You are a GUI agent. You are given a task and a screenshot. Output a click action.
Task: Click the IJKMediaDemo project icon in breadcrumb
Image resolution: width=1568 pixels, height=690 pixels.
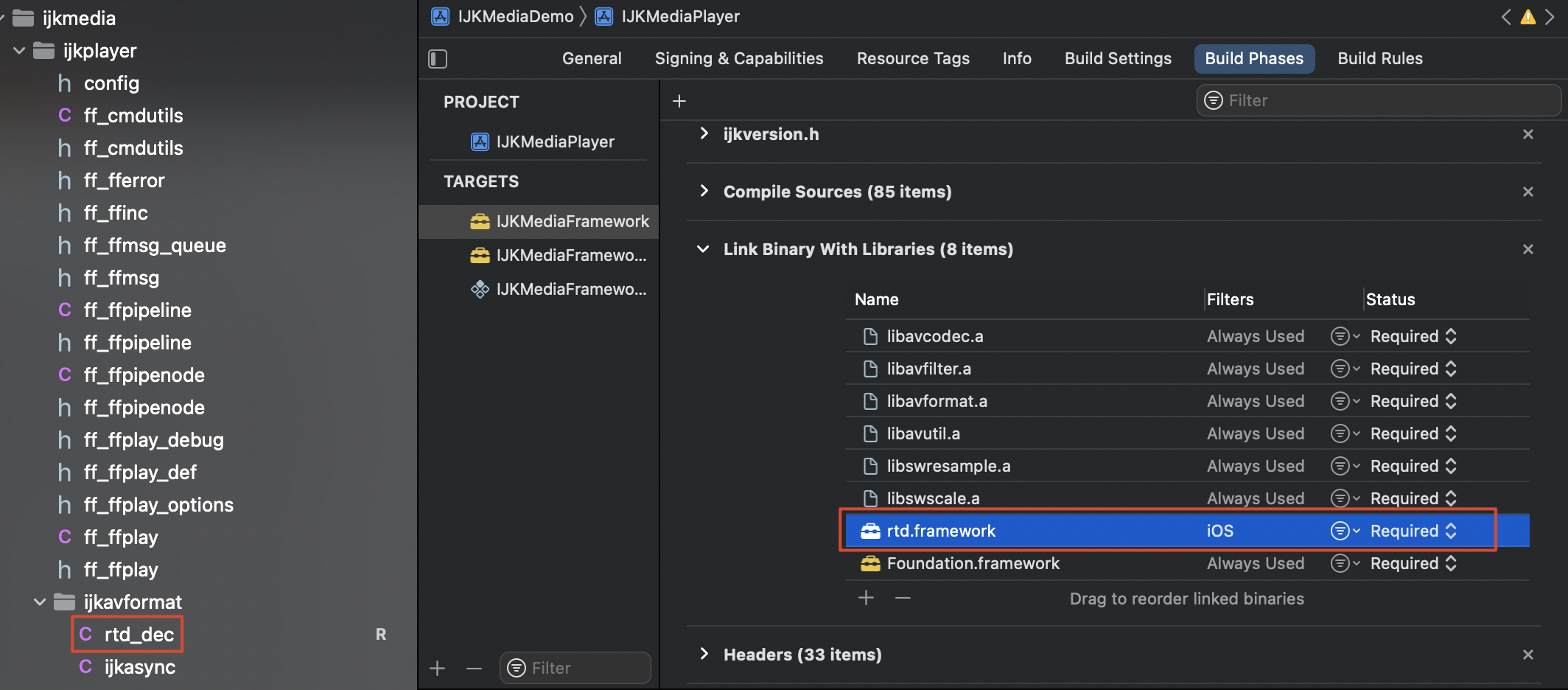click(x=441, y=16)
